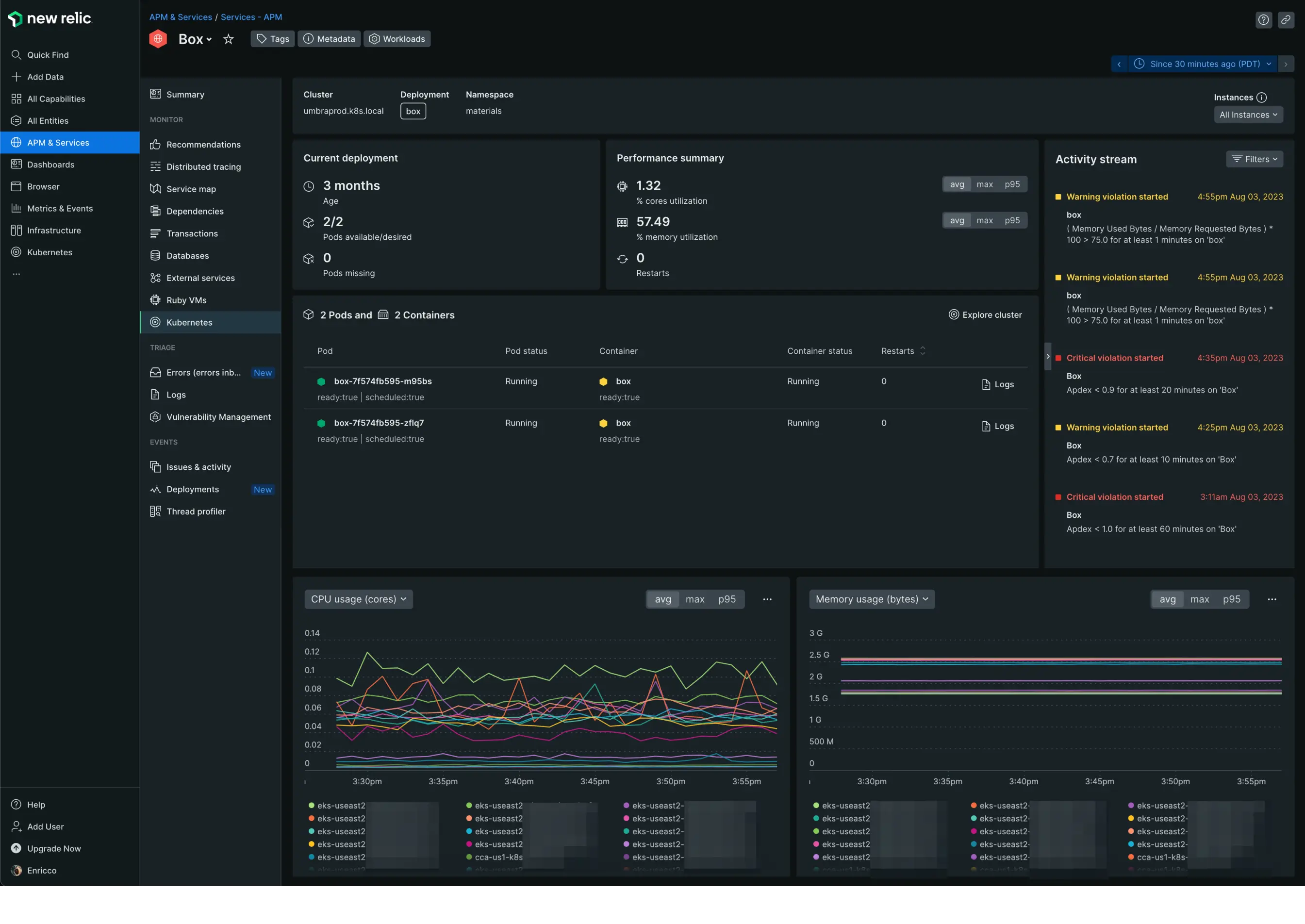Open Distributed tracing in the menu
Image resolution: width=1305 pixels, height=924 pixels.
(x=211, y=167)
